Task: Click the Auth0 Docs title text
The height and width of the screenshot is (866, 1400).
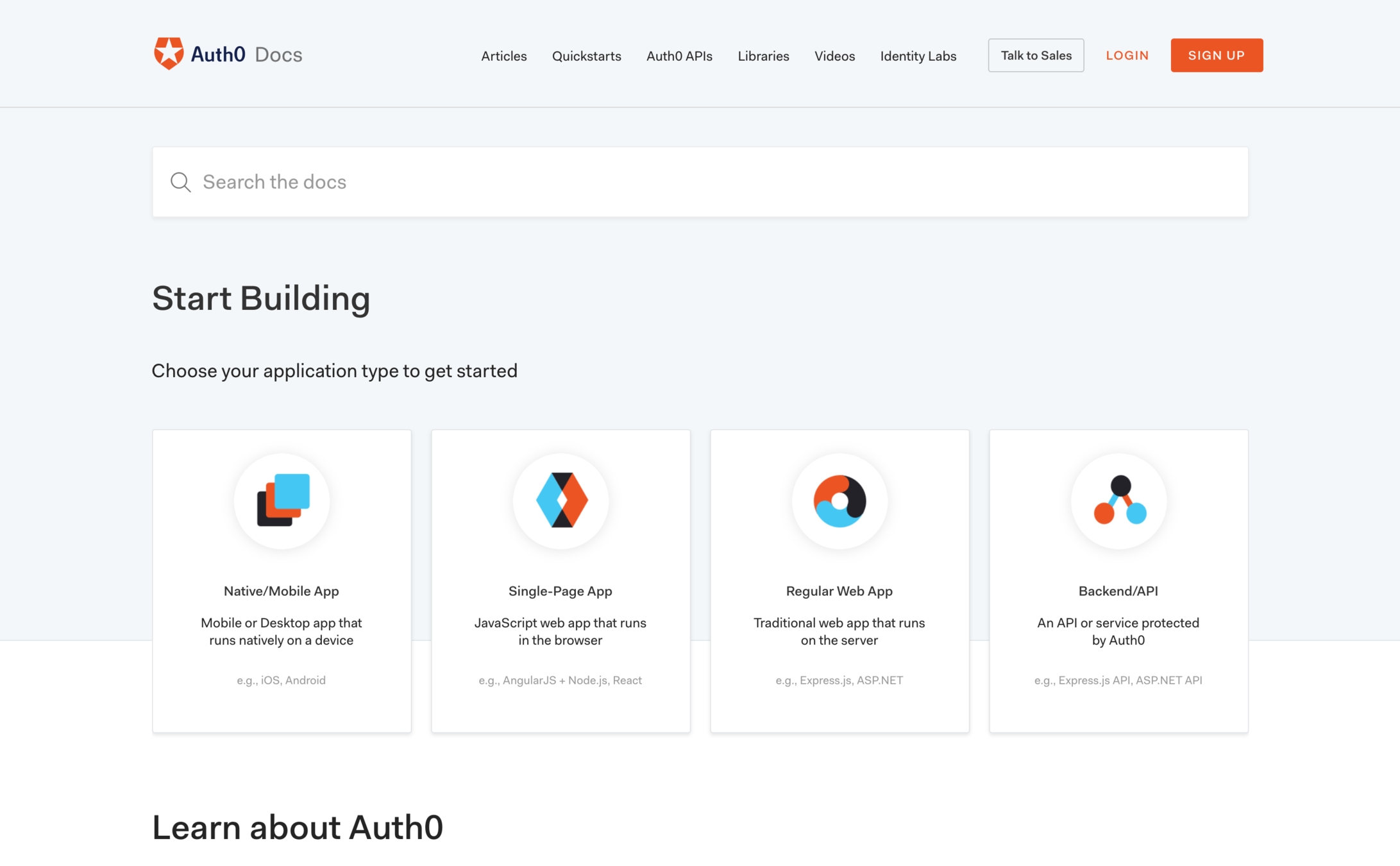Action: tap(246, 55)
